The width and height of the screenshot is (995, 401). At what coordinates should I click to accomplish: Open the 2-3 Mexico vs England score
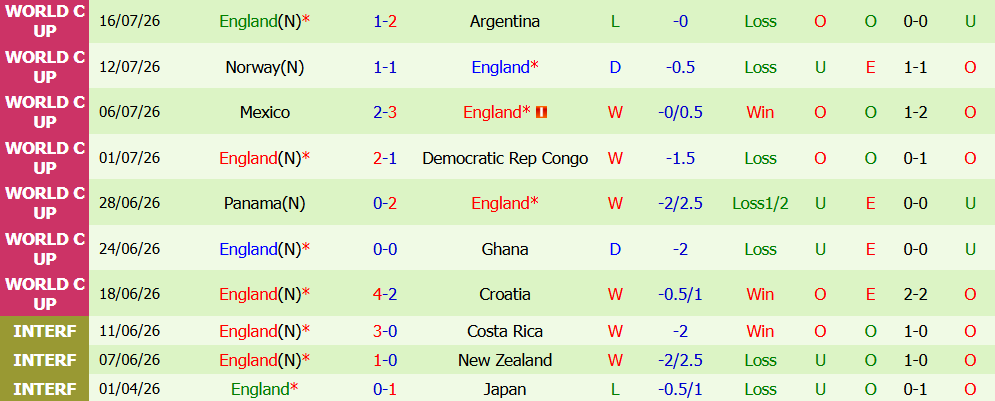click(385, 112)
